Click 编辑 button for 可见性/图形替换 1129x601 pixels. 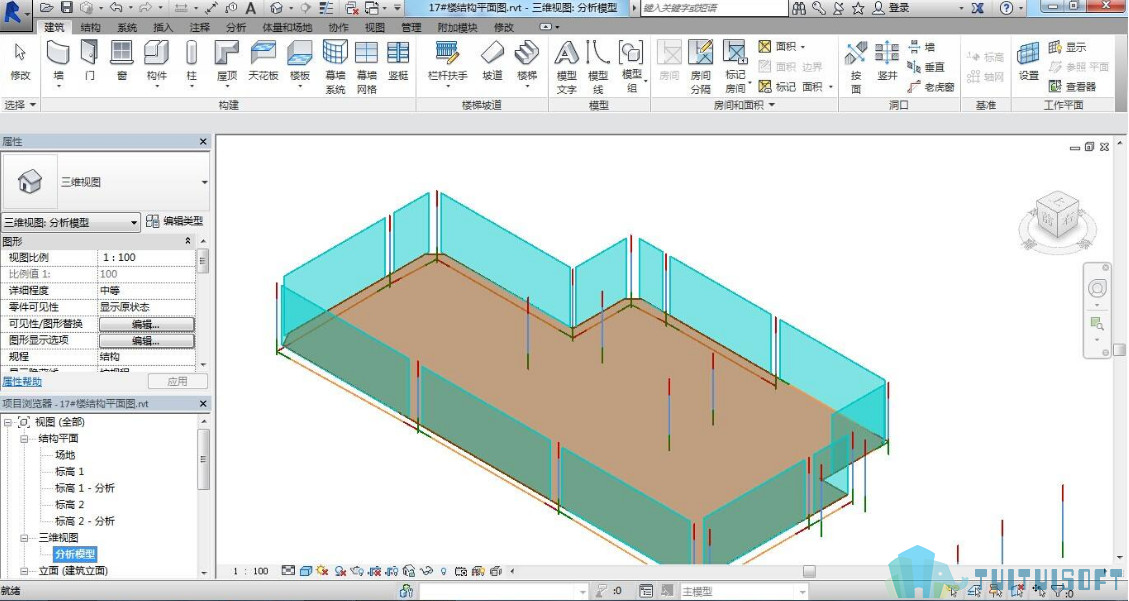[146, 324]
